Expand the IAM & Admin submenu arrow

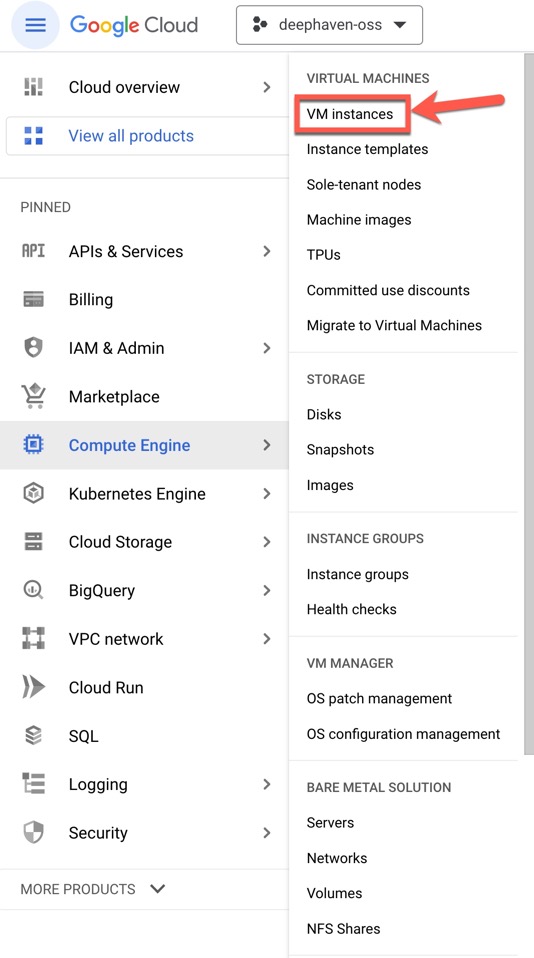click(266, 348)
